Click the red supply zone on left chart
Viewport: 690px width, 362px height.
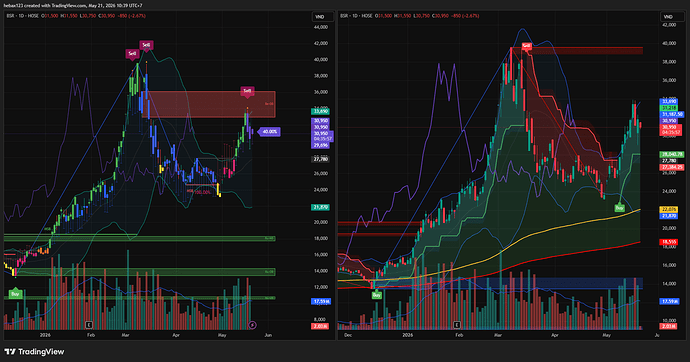click(x=209, y=104)
